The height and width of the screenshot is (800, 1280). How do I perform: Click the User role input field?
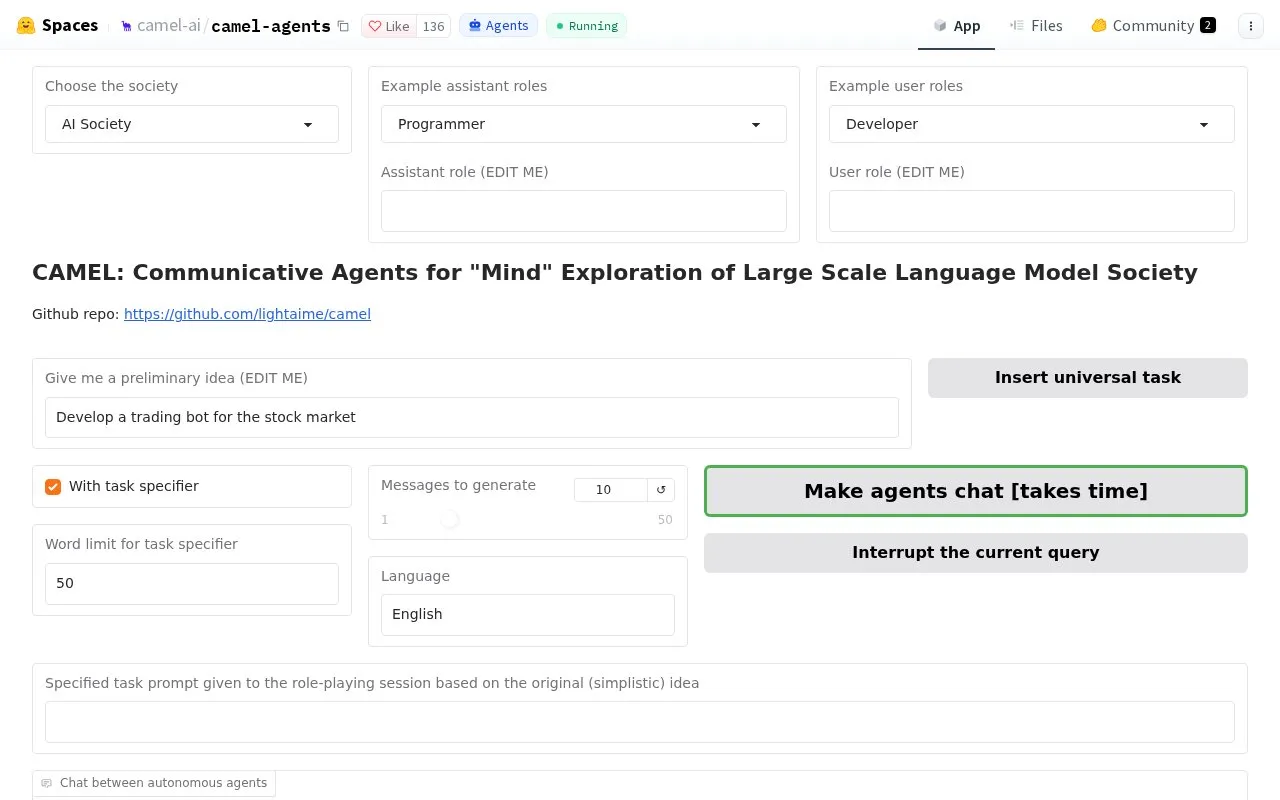(1032, 211)
